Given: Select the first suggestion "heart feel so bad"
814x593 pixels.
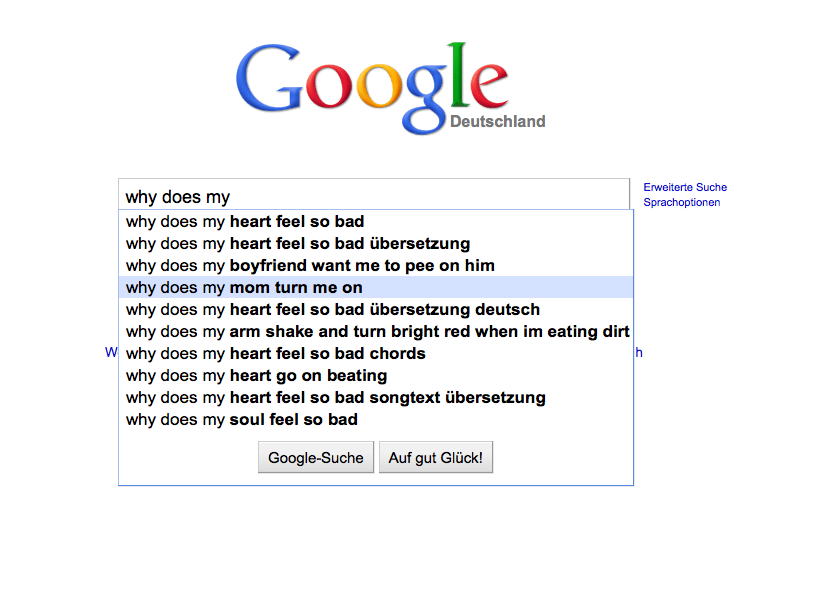Looking at the screenshot, I should (x=245, y=222).
